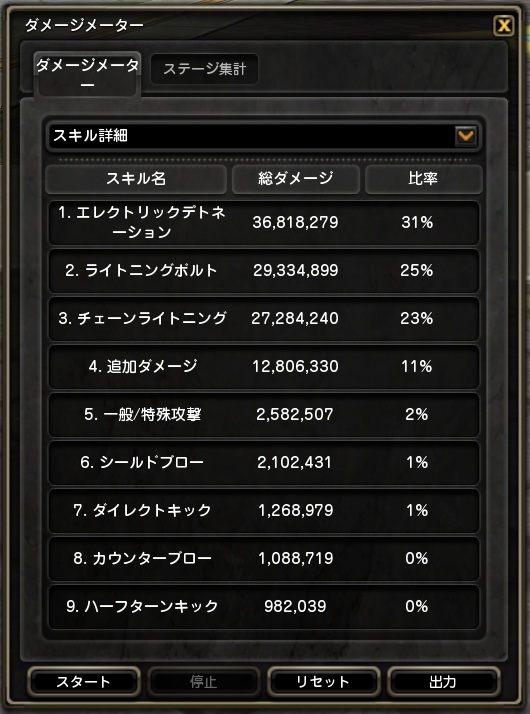Select the チェーンライトニング row
This screenshot has height=714, width=530.
(264, 318)
